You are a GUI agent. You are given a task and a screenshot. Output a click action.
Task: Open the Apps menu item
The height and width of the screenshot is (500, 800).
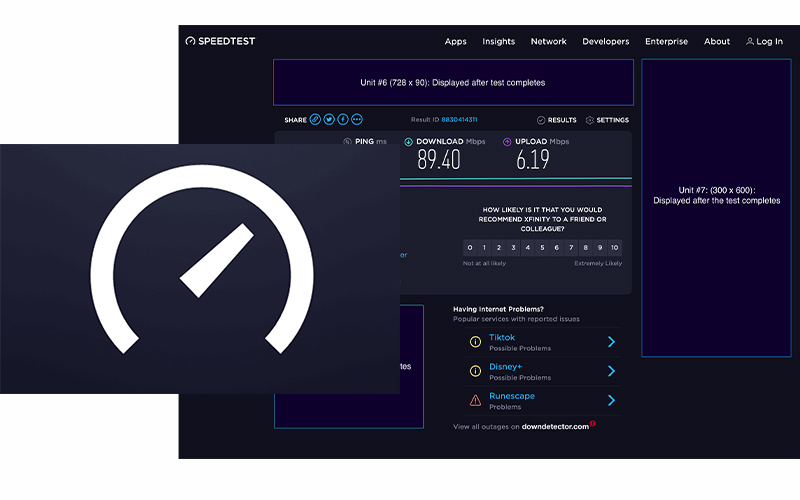pos(455,41)
